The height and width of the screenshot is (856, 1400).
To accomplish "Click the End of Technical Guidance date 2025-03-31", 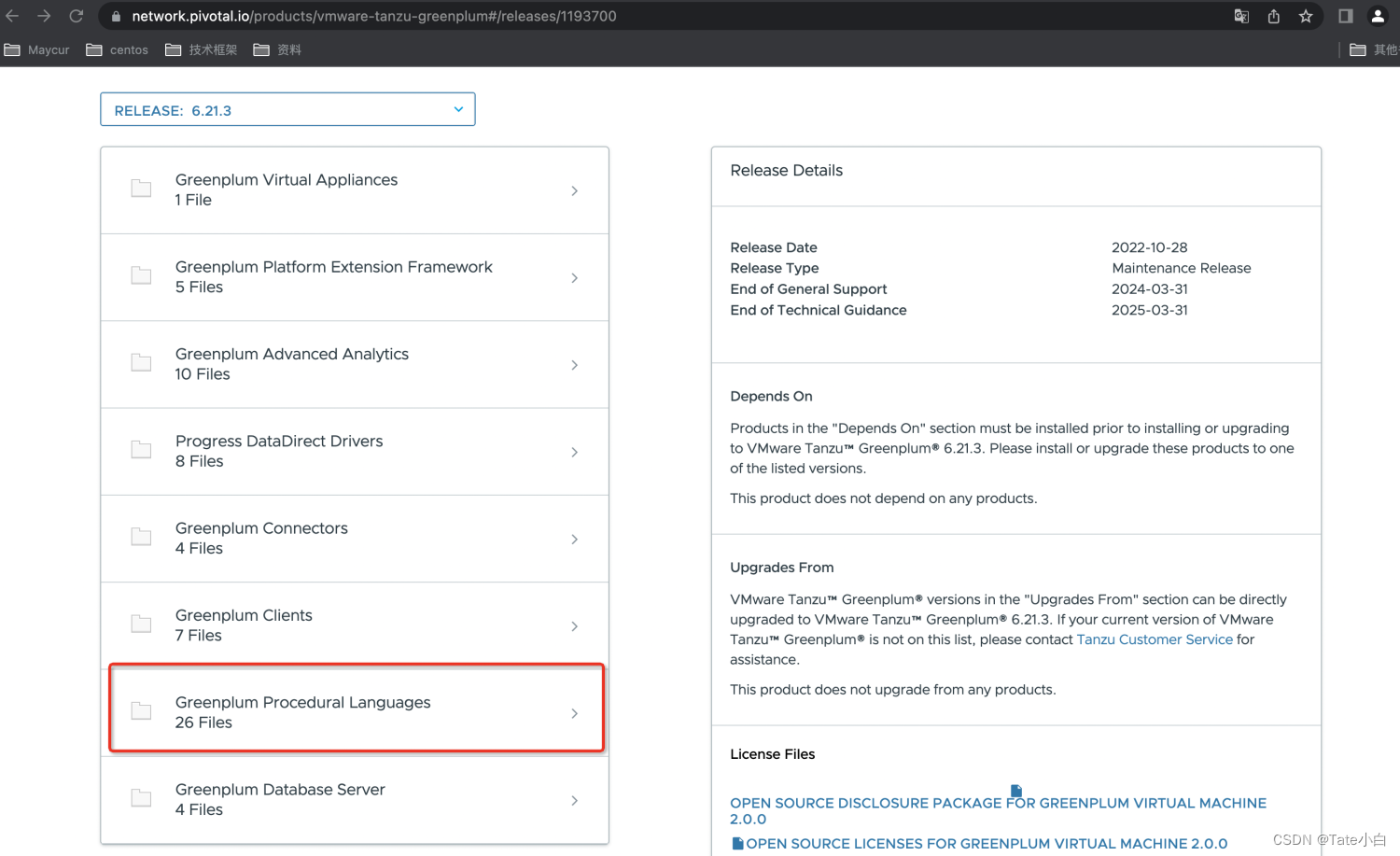I will [x=1150, y=310].
